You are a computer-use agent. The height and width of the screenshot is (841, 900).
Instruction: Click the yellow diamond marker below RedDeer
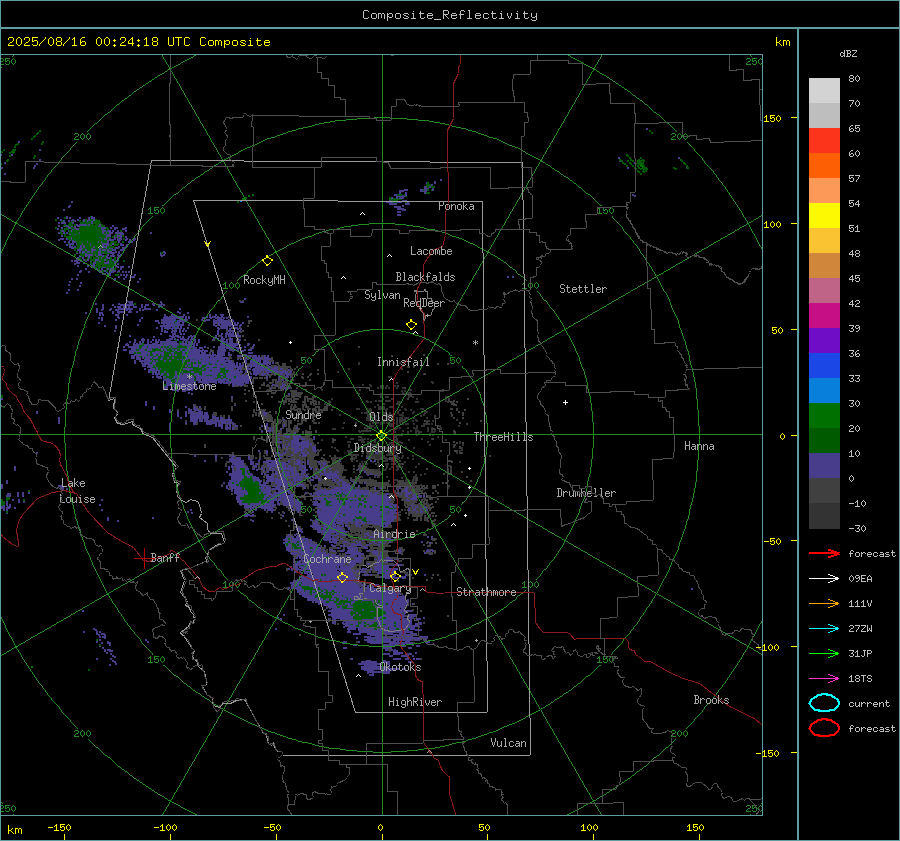tap(411, 325)
